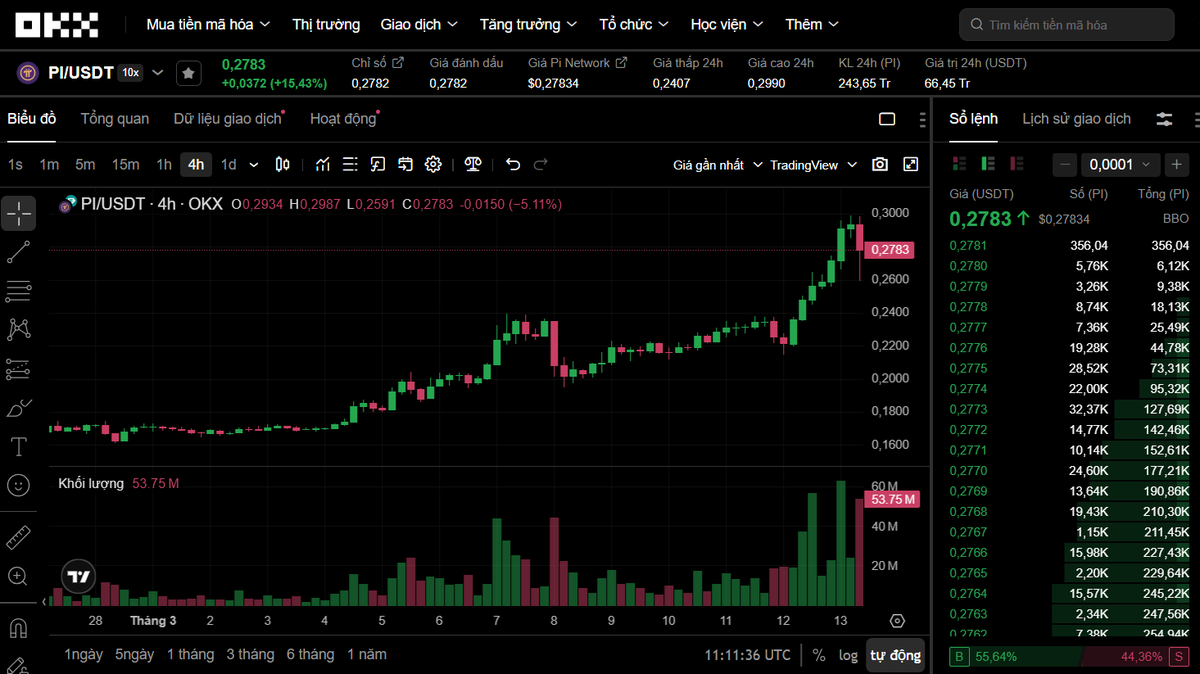Open chart time axis settings gear
Screen dimensions: 1200x674
click(x=897, y=621)
